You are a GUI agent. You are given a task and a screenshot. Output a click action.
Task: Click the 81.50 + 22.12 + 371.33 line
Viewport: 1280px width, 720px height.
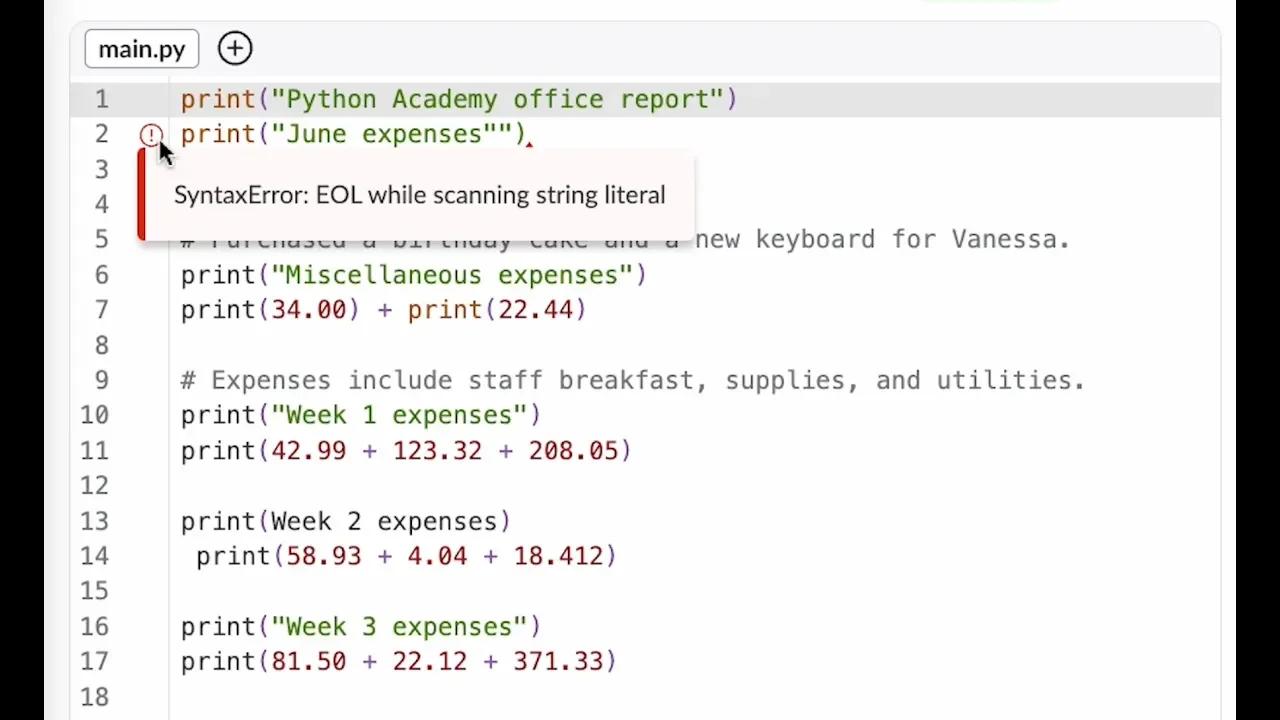398,662
